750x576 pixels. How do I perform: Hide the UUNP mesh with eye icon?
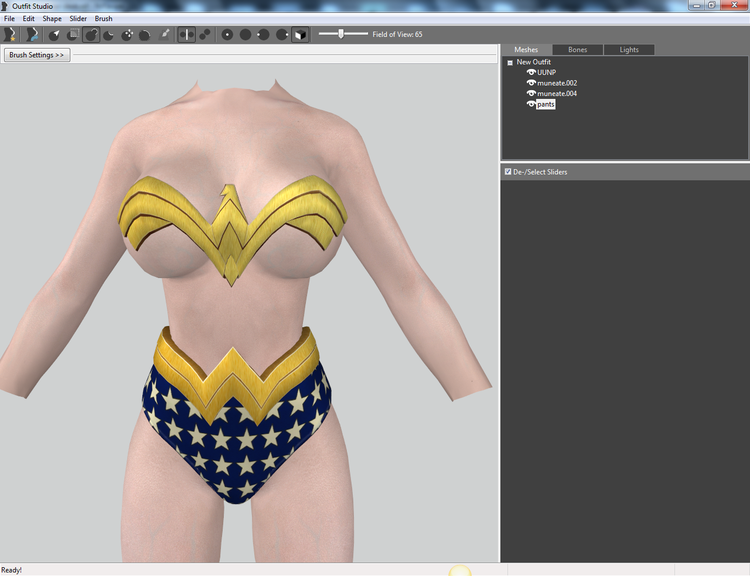[531, 72]
